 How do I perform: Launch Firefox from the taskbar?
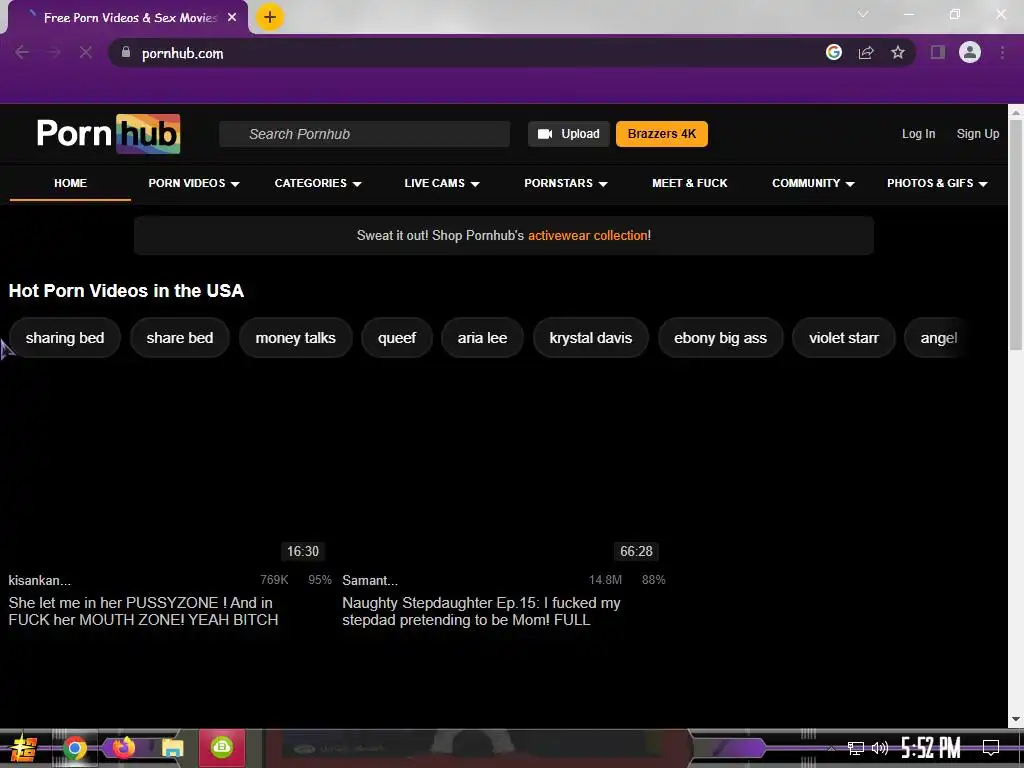coord(123,747)
